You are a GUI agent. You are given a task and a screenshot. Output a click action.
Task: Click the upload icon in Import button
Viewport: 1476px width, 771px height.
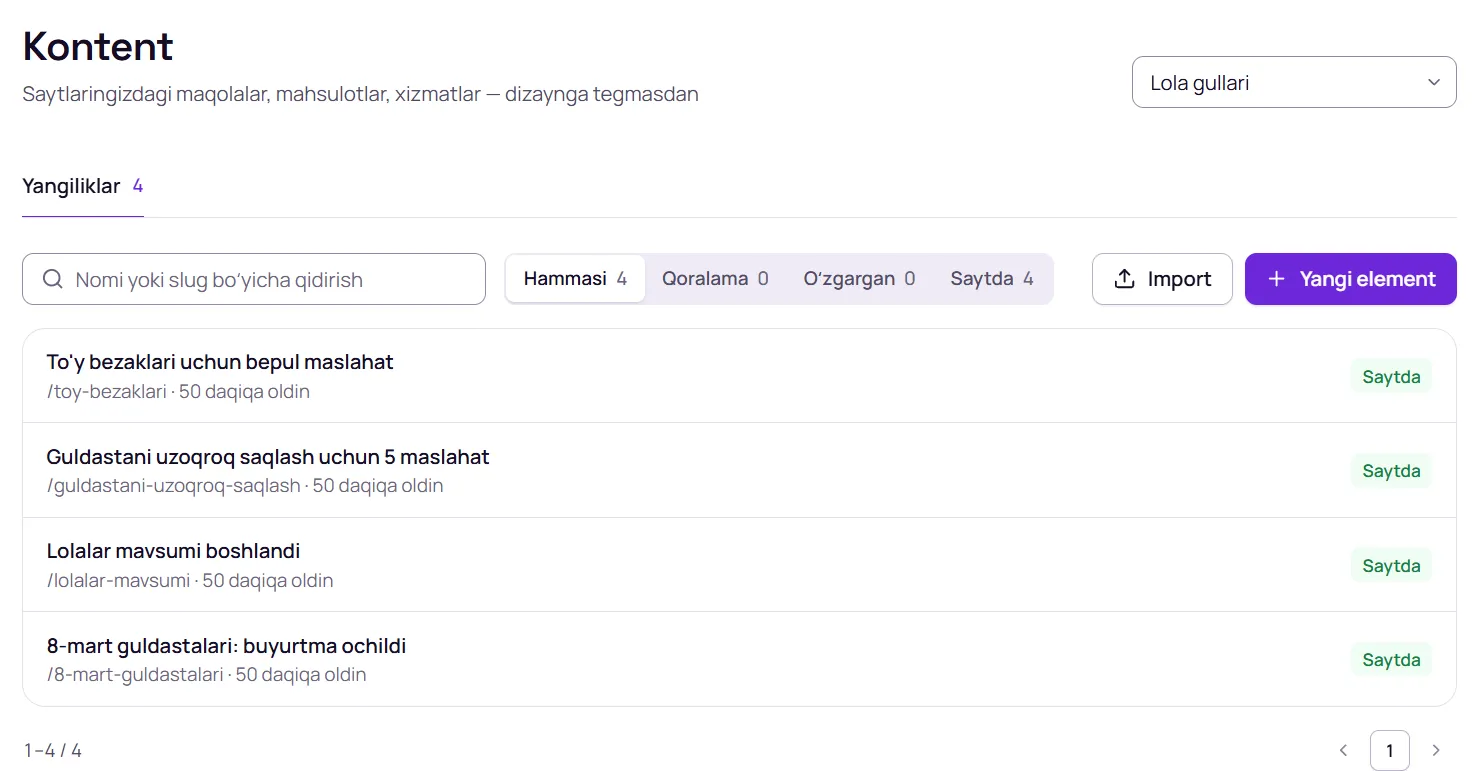pyautogui.click(x=1124, y=279)
